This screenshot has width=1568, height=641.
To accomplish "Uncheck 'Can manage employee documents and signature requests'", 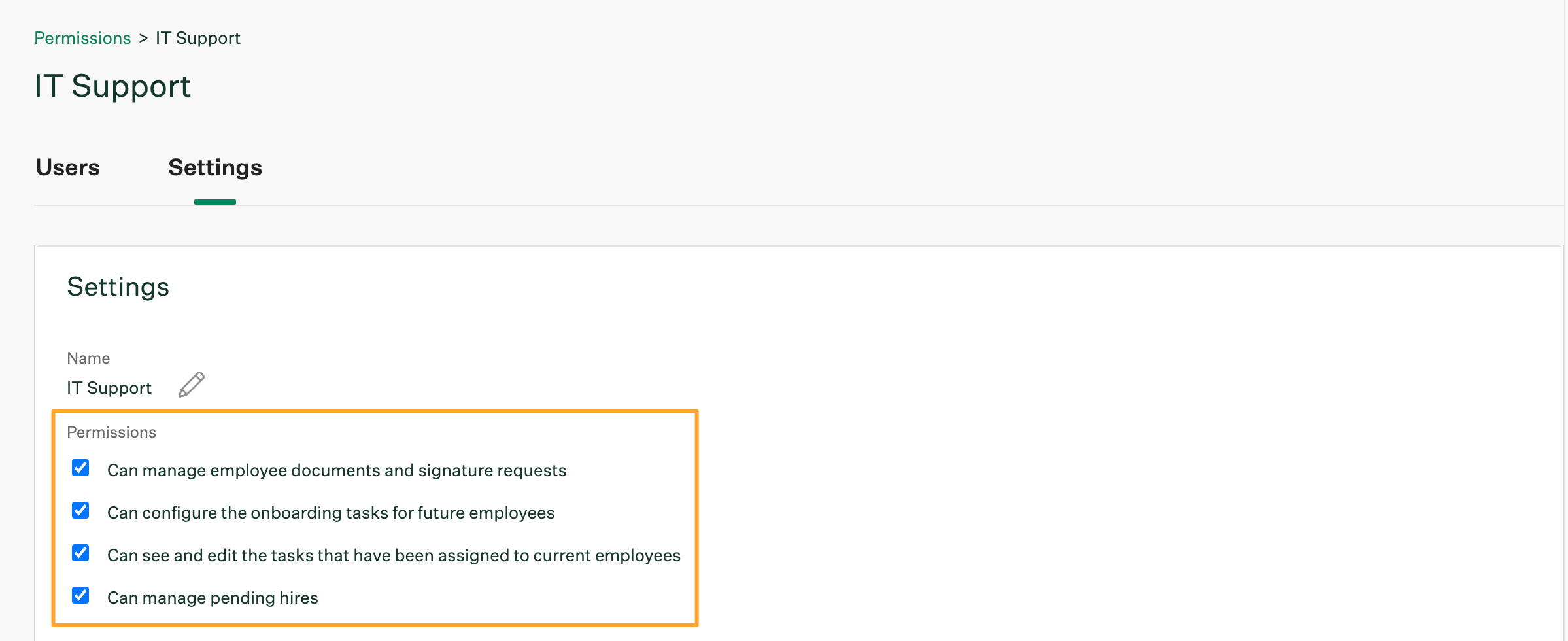I will (x=80, y=467).
